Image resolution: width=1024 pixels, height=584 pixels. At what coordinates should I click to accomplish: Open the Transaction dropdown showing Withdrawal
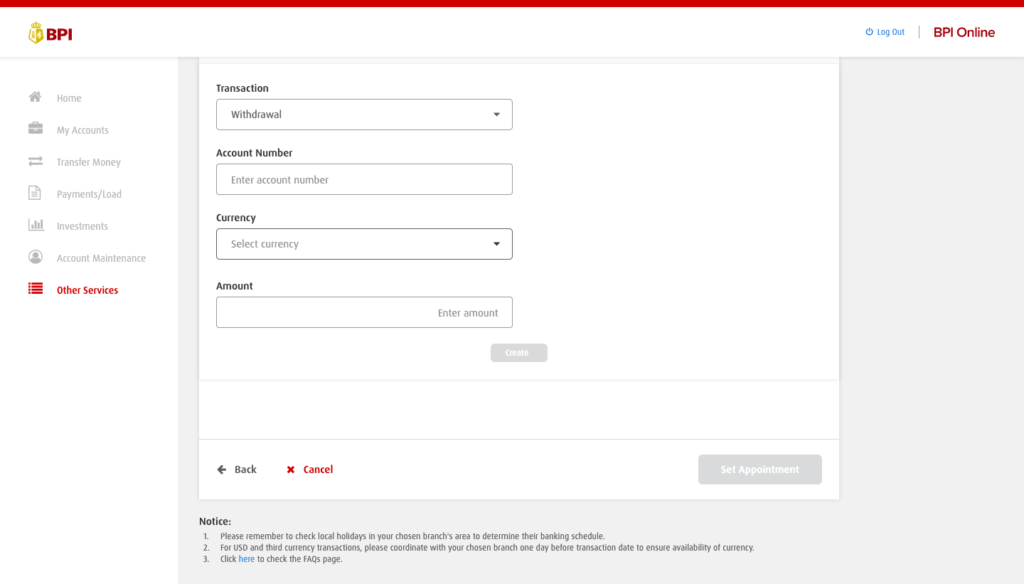coord(364,115)
